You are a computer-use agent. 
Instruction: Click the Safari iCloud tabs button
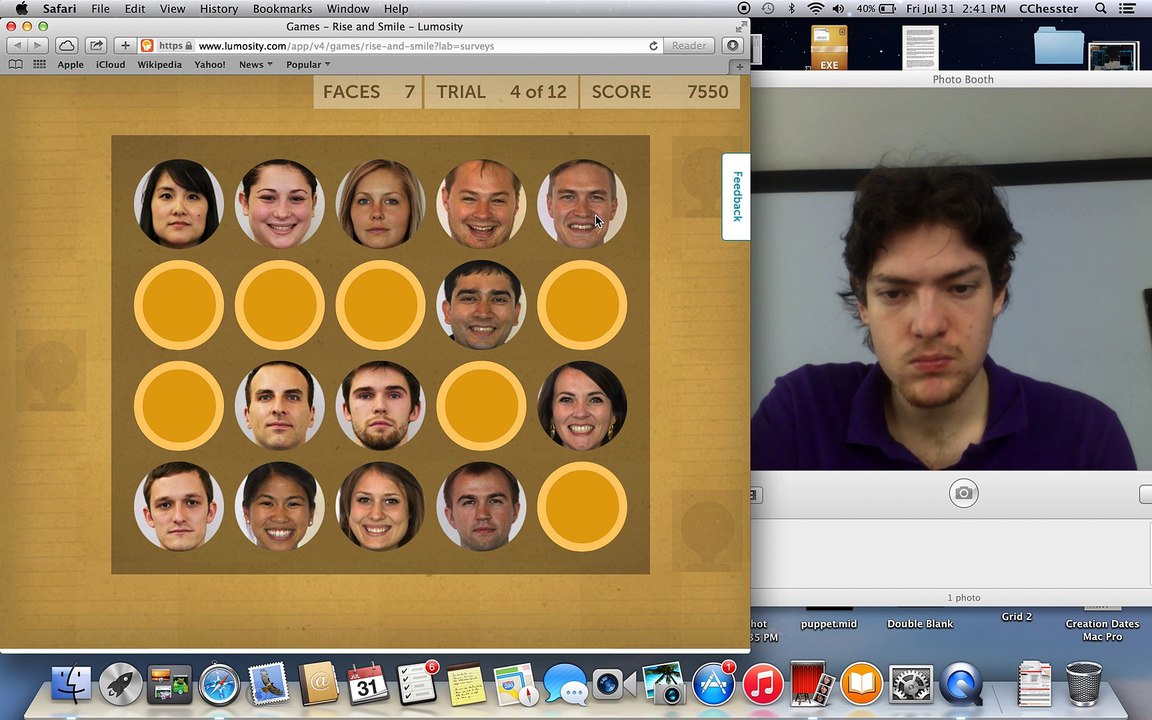coord(66,45)
